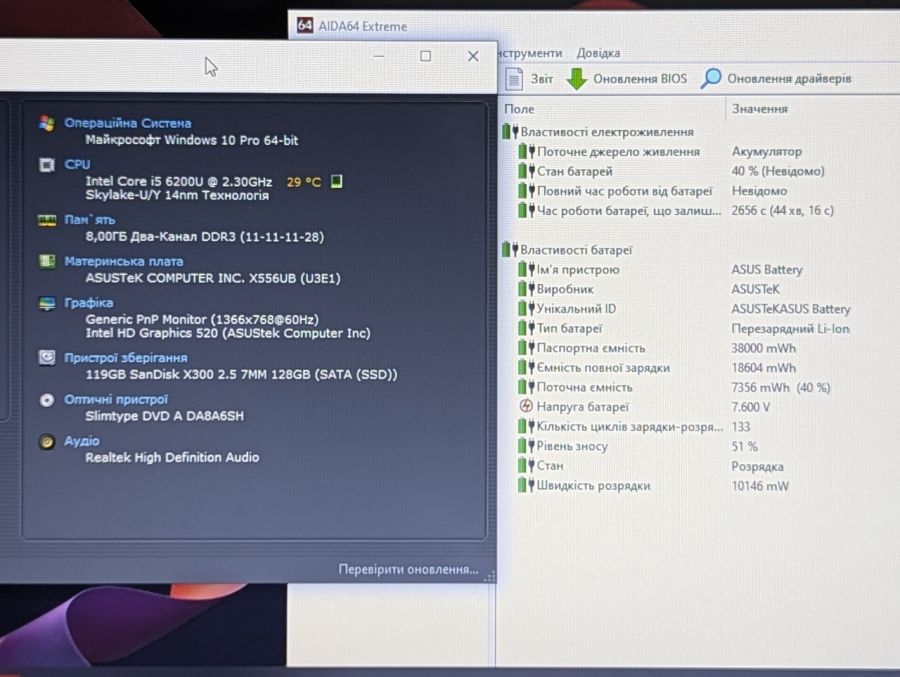
Task: Open the Довідка menu in AIDA64
Action: (598, 53)
